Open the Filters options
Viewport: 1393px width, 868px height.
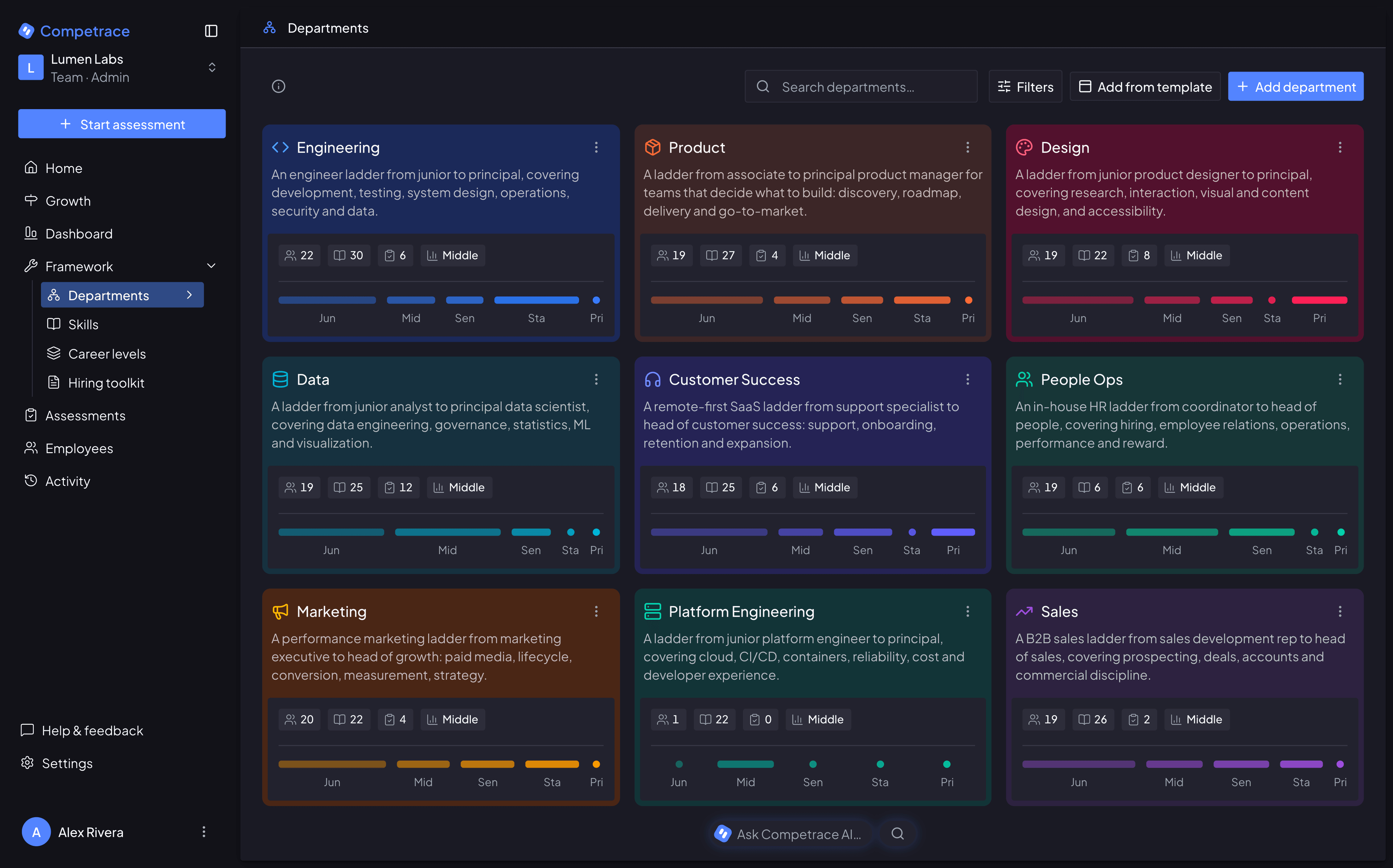click(1026, 87)
